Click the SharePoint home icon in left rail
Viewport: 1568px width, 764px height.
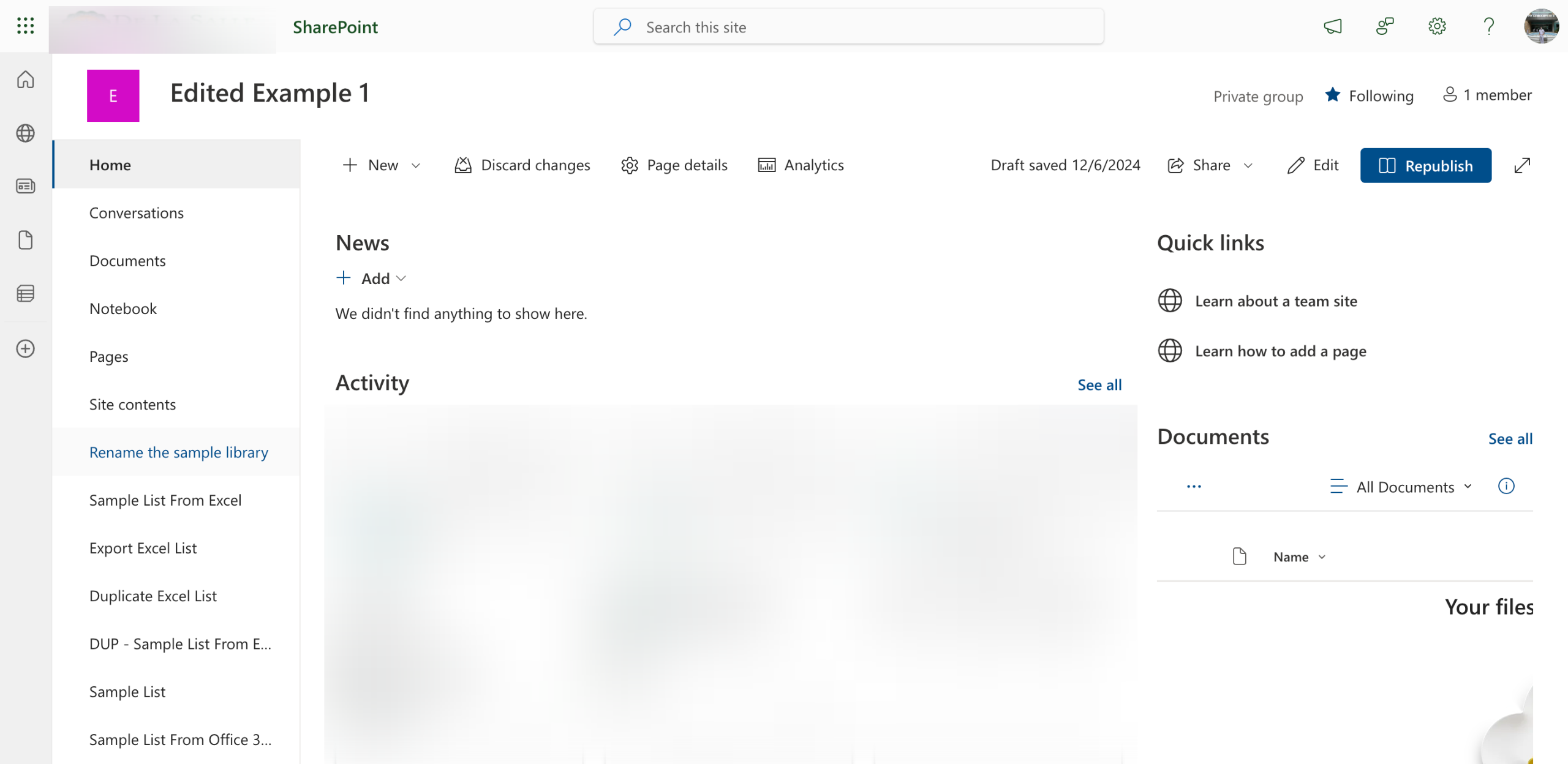25,80
